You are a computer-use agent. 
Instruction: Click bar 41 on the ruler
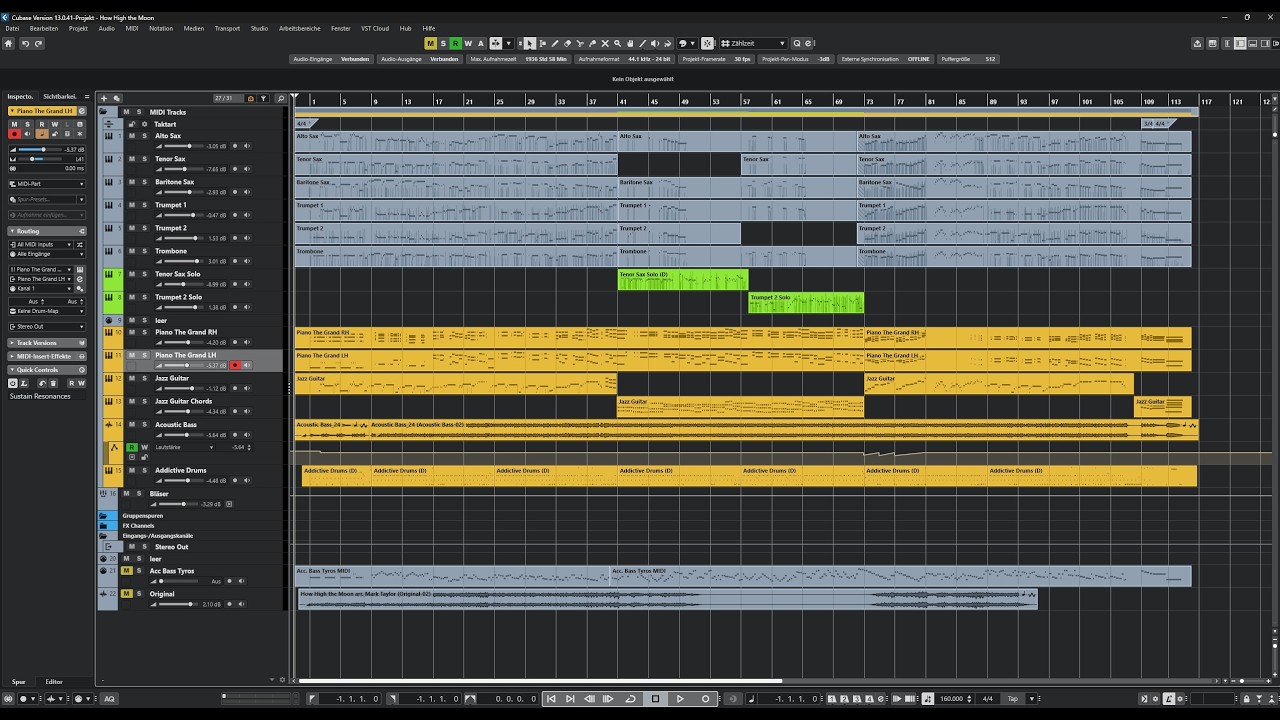[x=621, y=101]
